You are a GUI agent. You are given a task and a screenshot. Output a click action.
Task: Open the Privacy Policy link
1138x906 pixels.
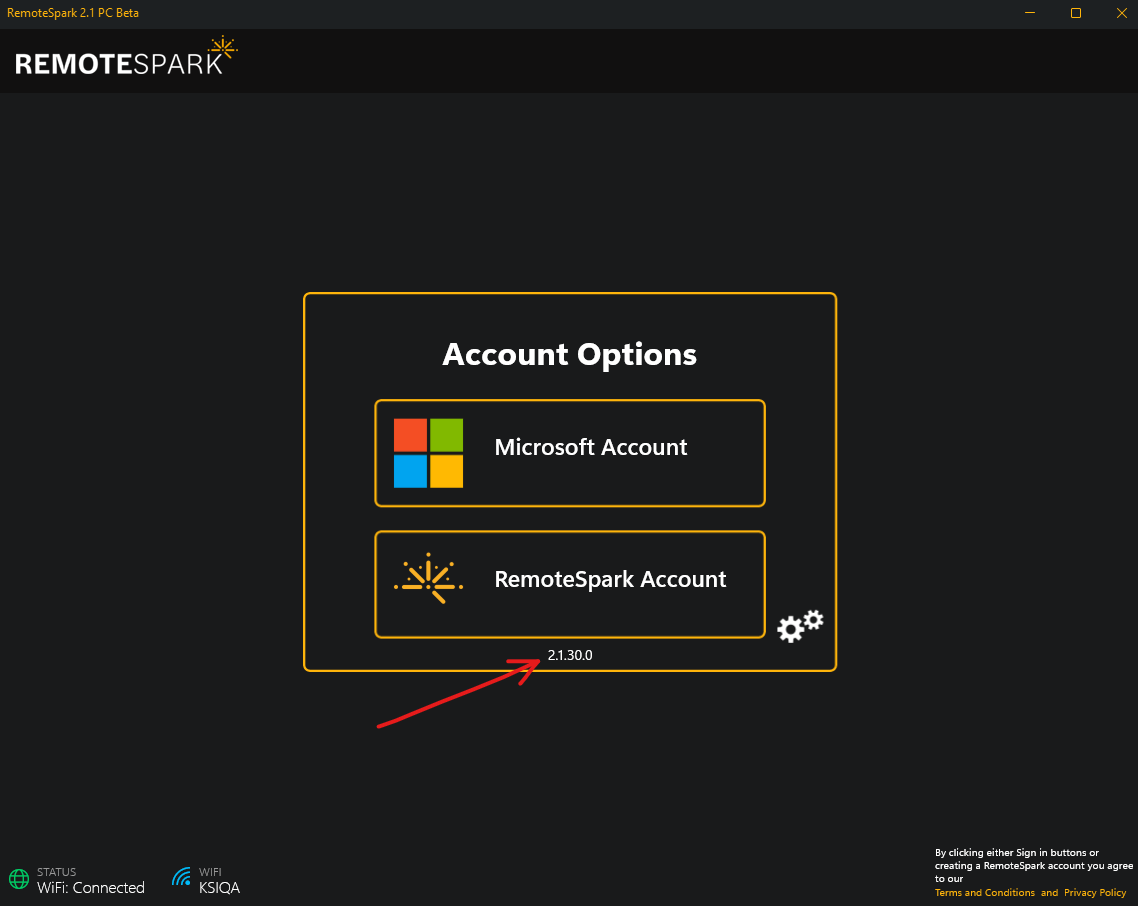pyautogui.click(x=1095, y=892)
